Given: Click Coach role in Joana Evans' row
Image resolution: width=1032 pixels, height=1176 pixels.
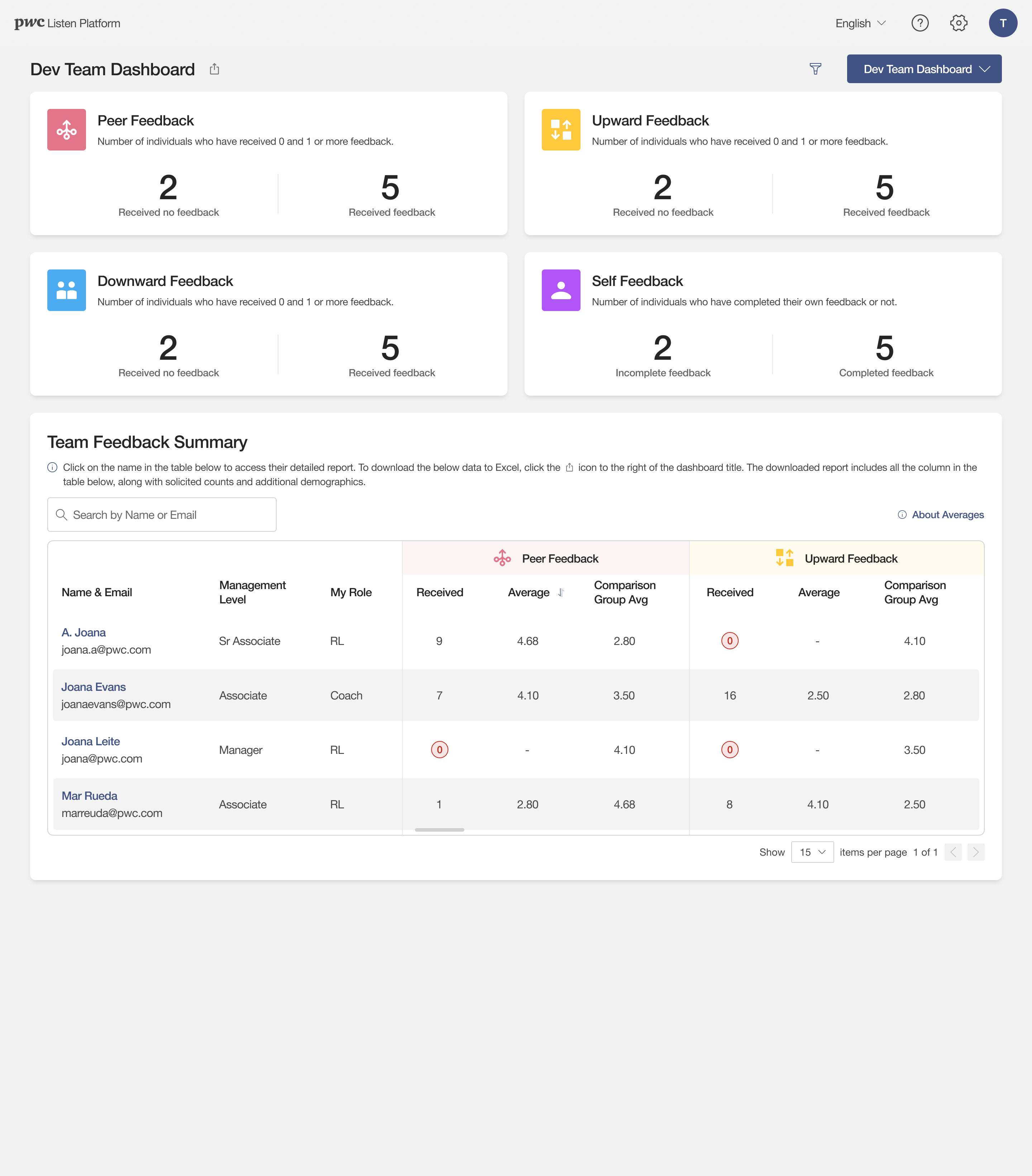Looking at the screenshot, I should point(346,695).
